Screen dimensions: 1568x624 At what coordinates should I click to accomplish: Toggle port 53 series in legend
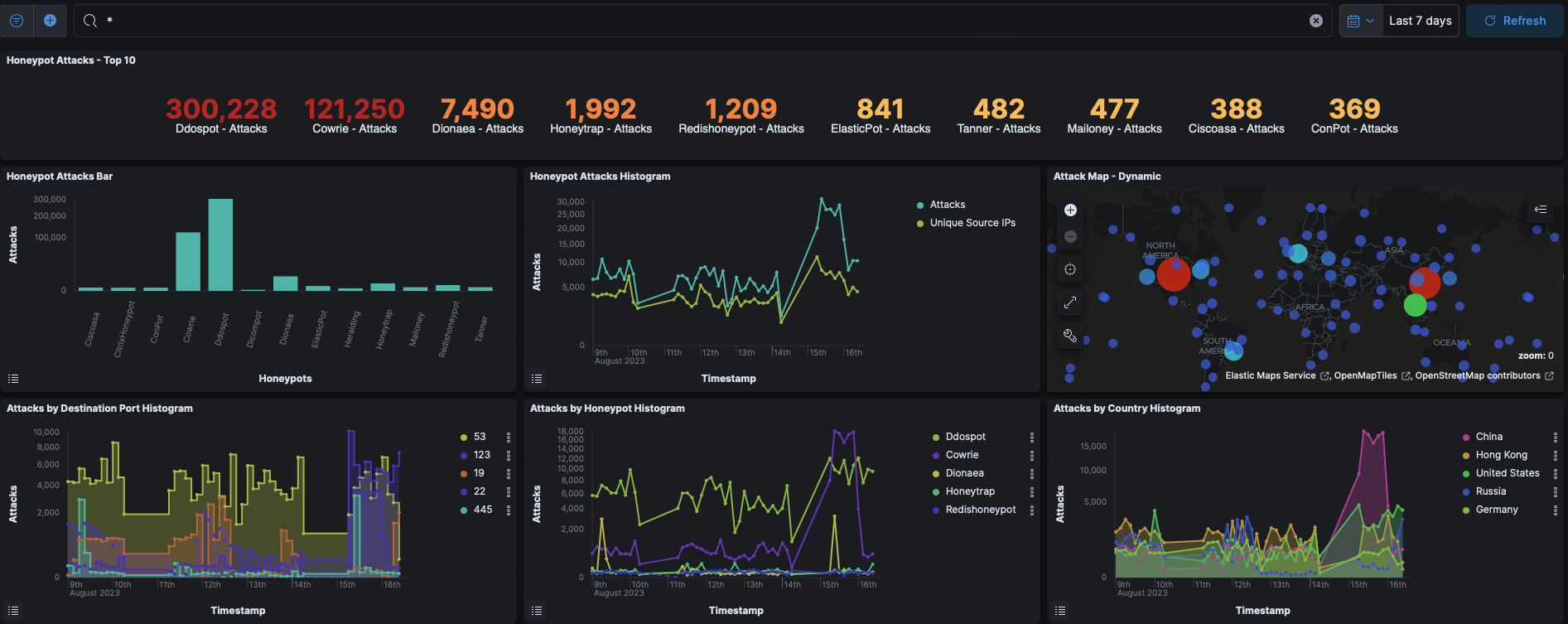[x=480, y=437]
